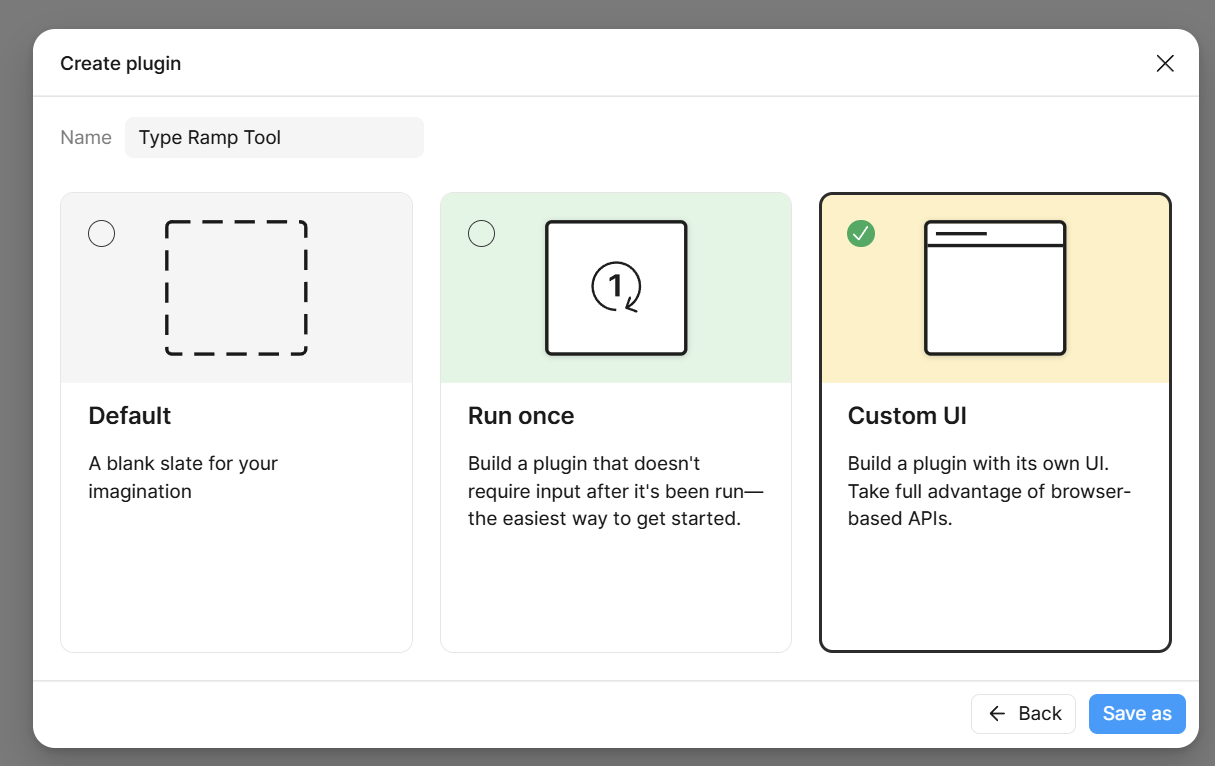Click the Custom UI window illustration
The image size is (1215, 766).
pyautogui.click(x=995, y=288)
